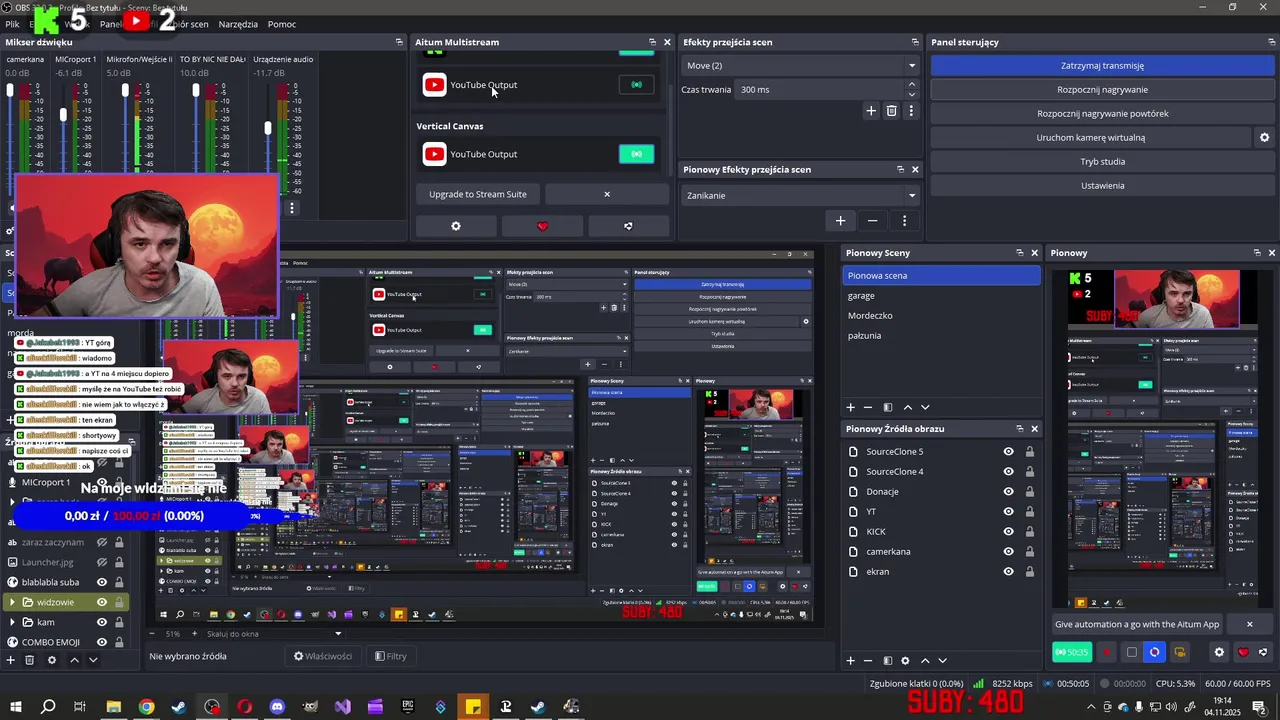Click Tryb studia button
Viewport: 1280px width, 720px height.
coord(1102,162)
